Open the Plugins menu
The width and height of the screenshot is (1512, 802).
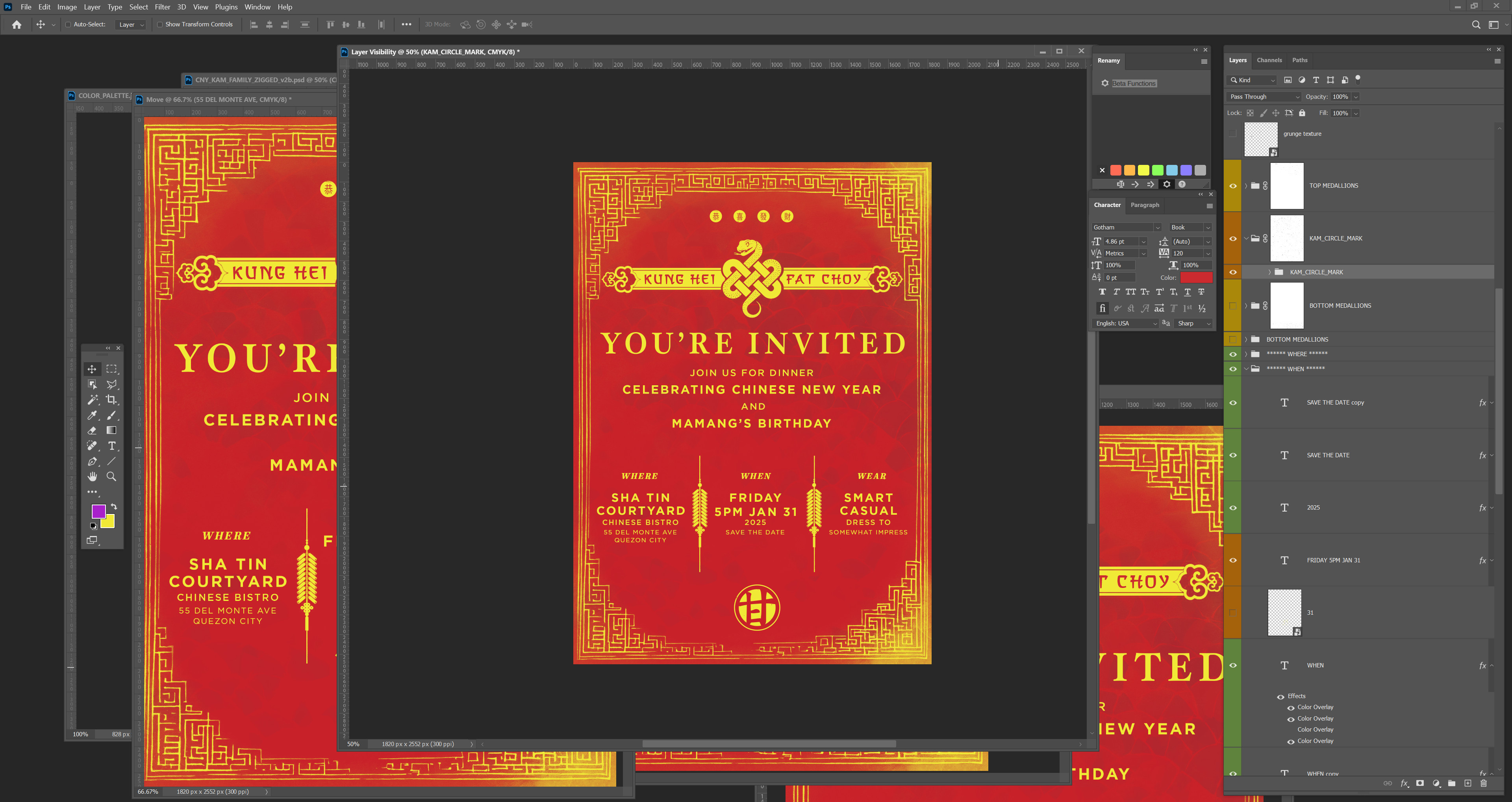226,7
